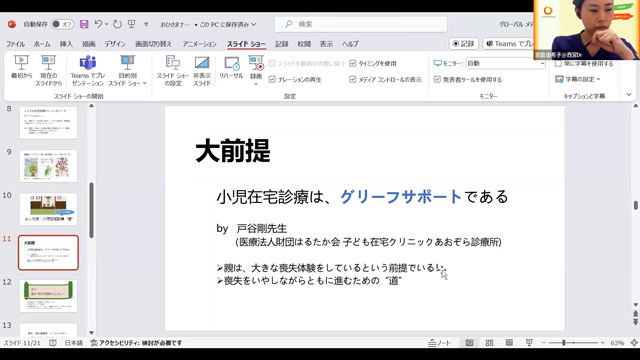Start slideshow from current slide (現在のスライドから)

click(x=48, y=70)
